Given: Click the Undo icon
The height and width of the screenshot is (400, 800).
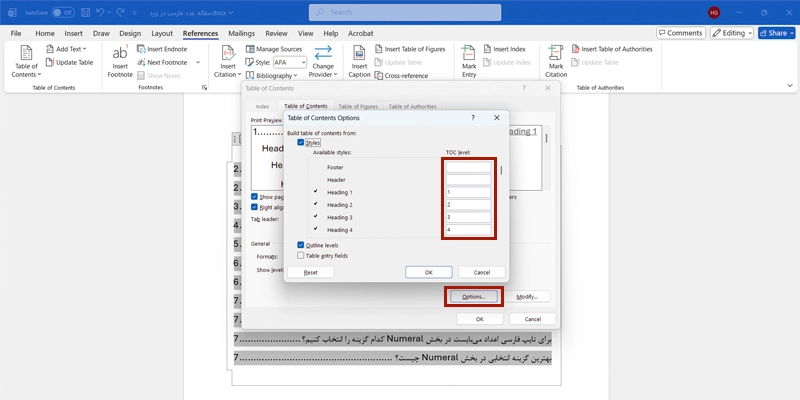Looking at the screenshot, I should tap(100, 12).
